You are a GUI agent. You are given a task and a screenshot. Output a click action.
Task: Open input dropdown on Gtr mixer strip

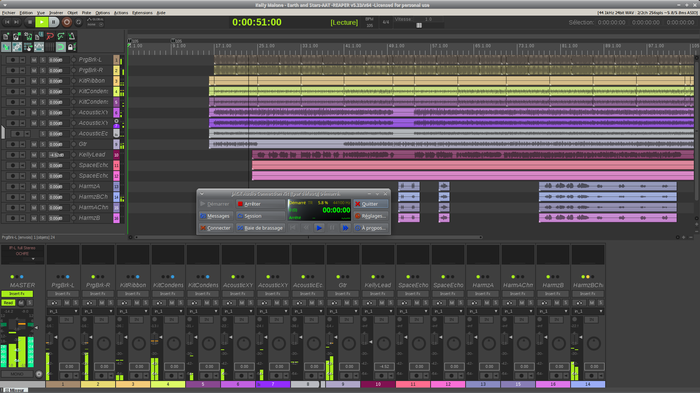343,311
